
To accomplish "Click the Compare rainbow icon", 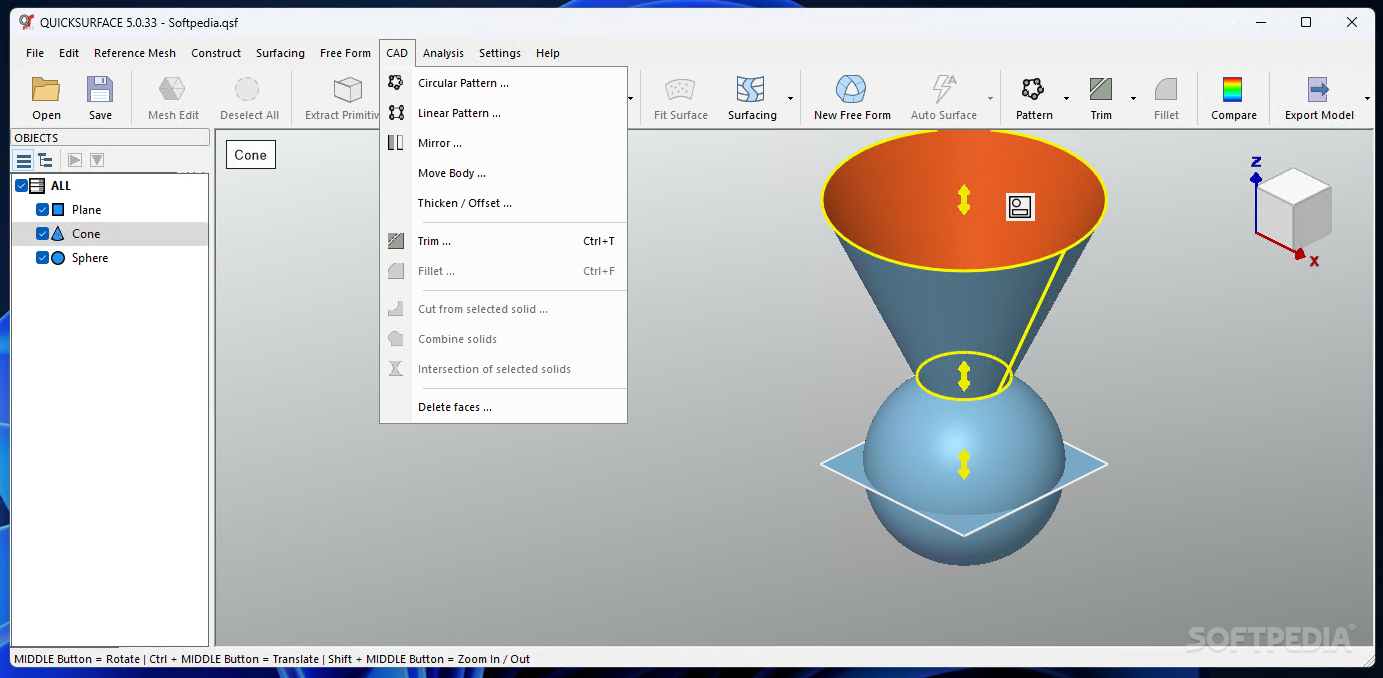I will pos(1233,89).
